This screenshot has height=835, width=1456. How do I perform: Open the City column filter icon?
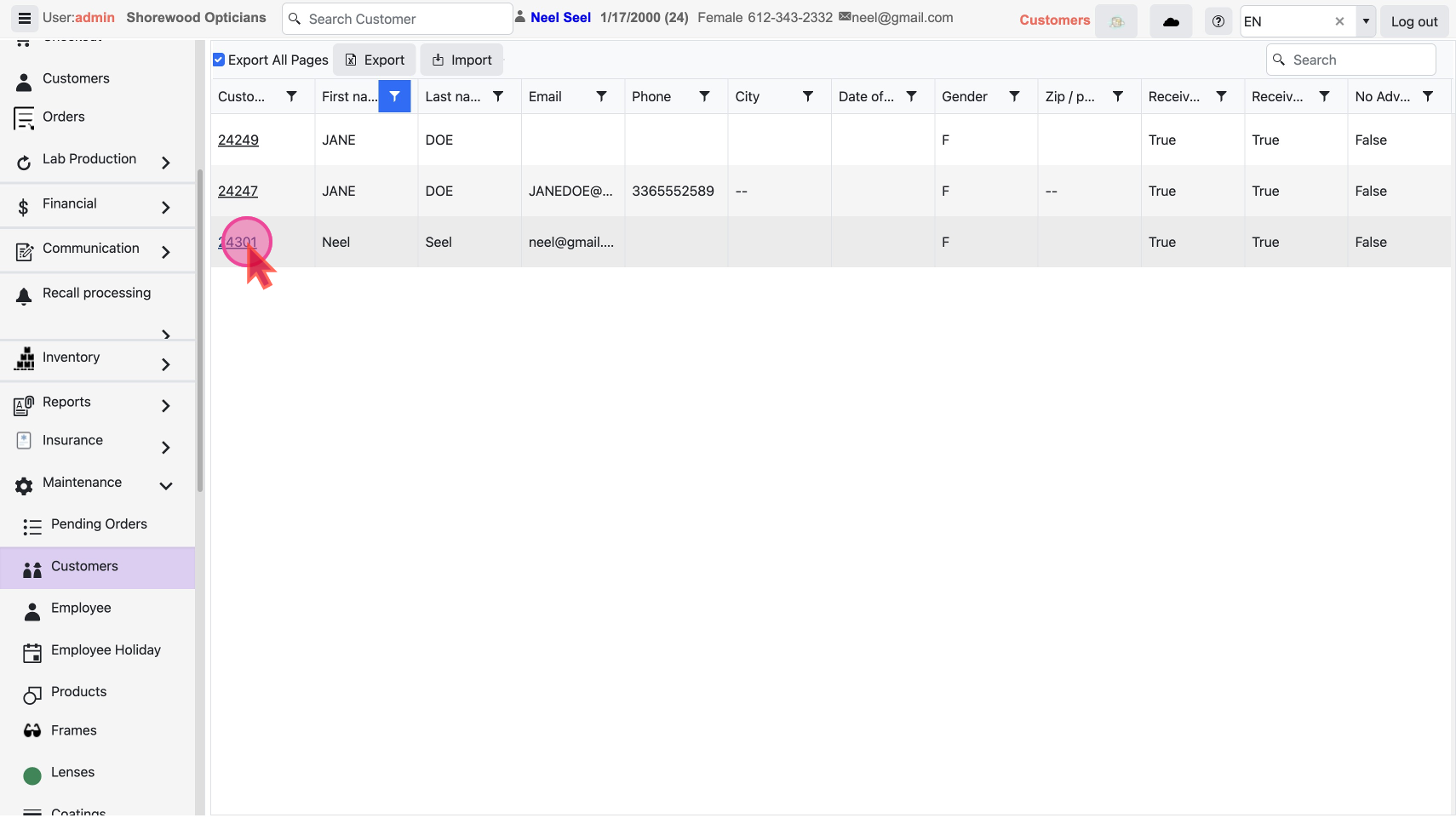click(x=808, y=96)
